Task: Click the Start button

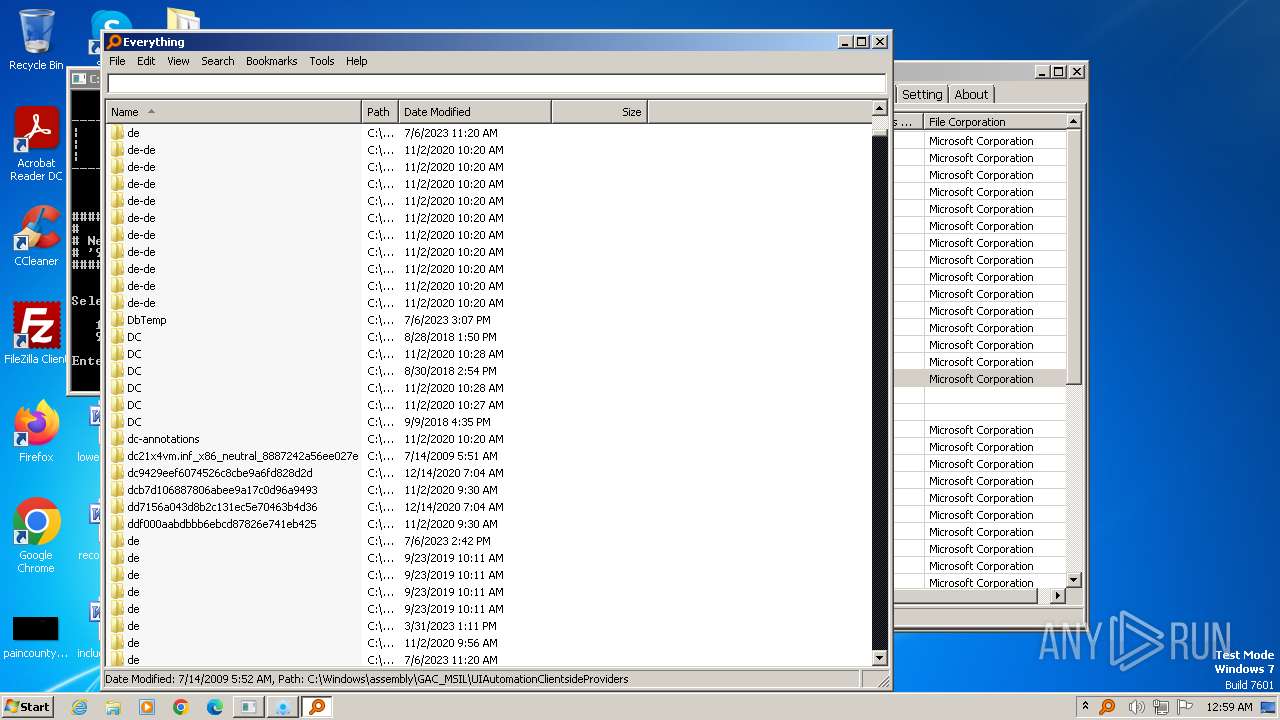Action: [28, 707]
